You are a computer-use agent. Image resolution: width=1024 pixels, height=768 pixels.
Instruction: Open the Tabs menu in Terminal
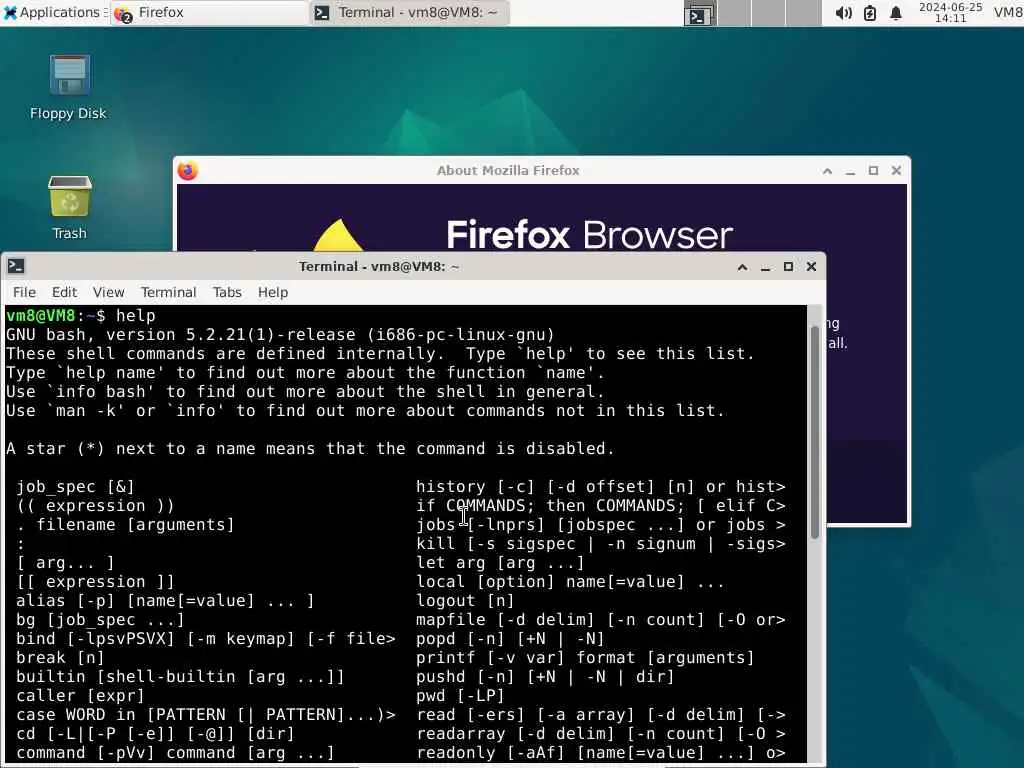pyautogui.click(x=227, y=293)
